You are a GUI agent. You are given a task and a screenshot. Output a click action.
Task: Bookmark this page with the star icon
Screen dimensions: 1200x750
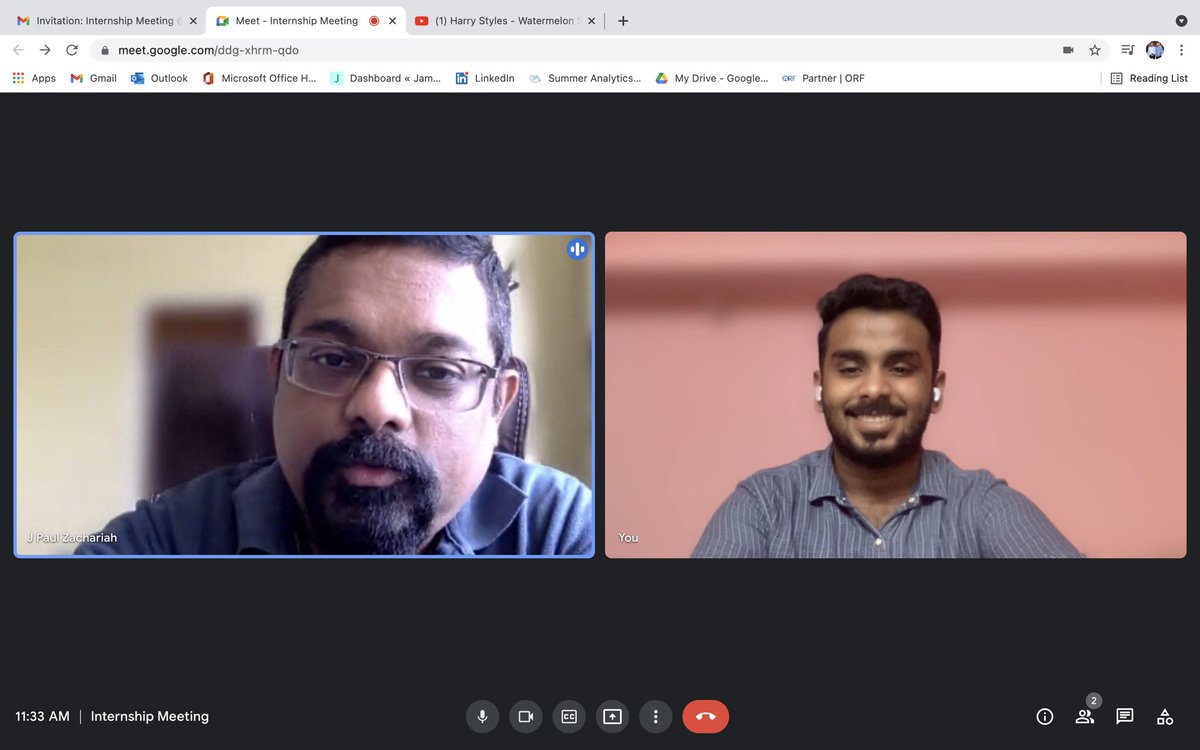(x=1095, y=49)
